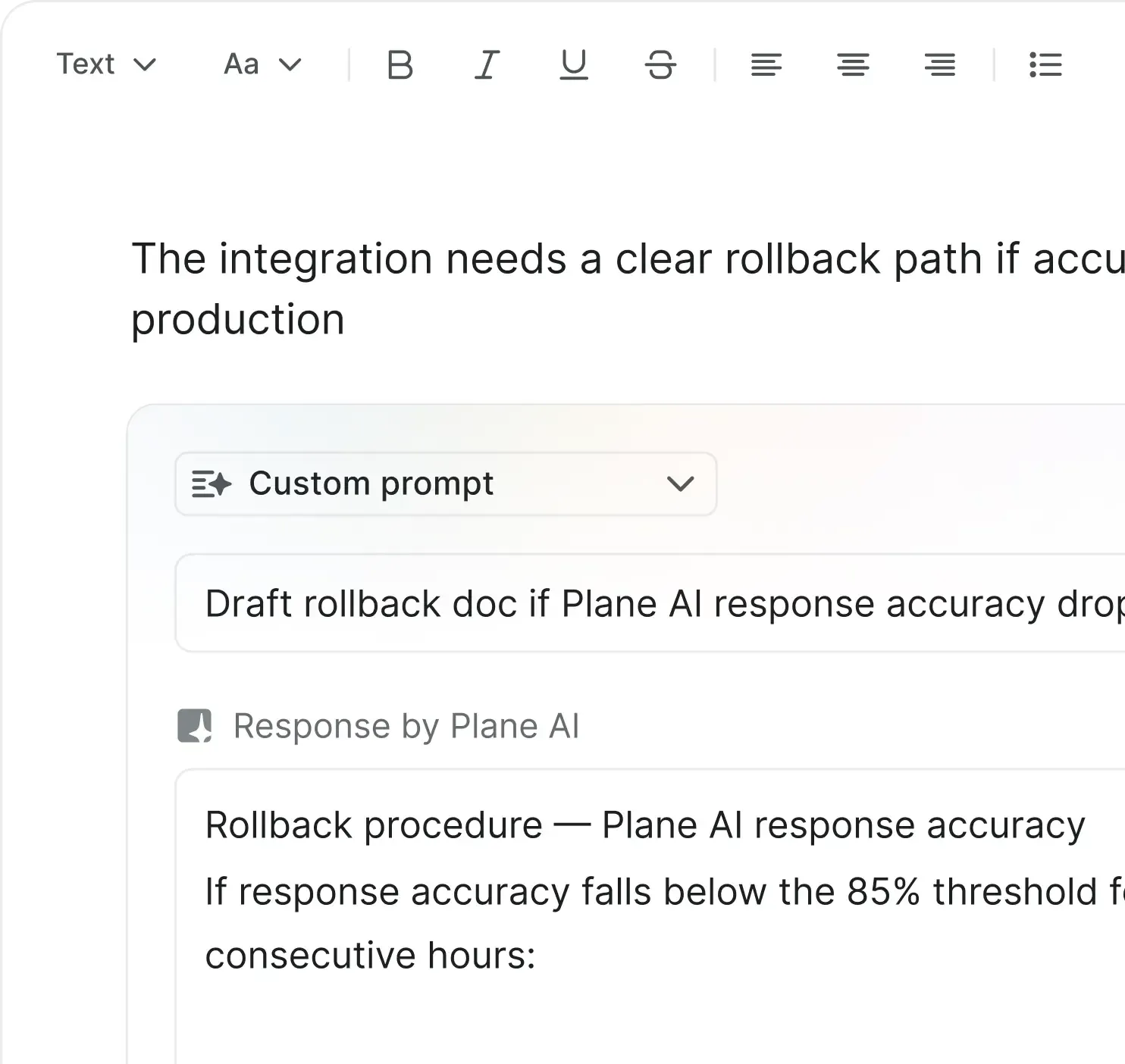Click the Custom prompt sparkle icon
Screen dimensions: 1125x1064
point(211,484)
